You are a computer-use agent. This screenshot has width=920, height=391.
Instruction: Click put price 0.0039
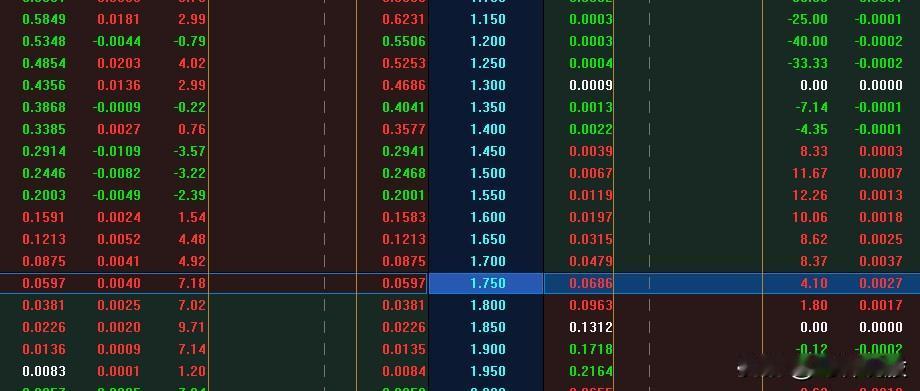[591, 151]
